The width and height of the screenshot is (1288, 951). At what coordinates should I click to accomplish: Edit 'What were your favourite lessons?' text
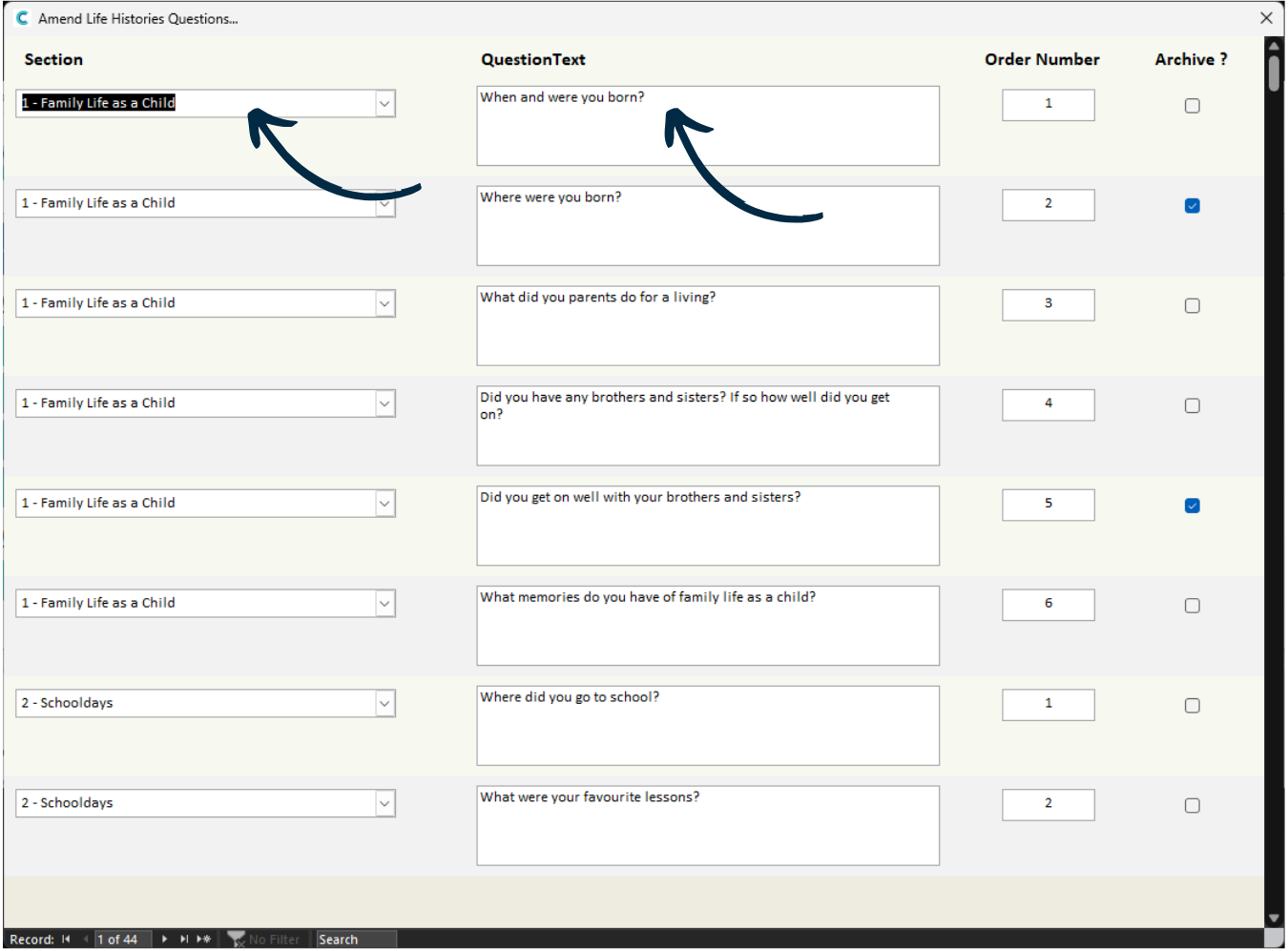click(x=708, y=826)
